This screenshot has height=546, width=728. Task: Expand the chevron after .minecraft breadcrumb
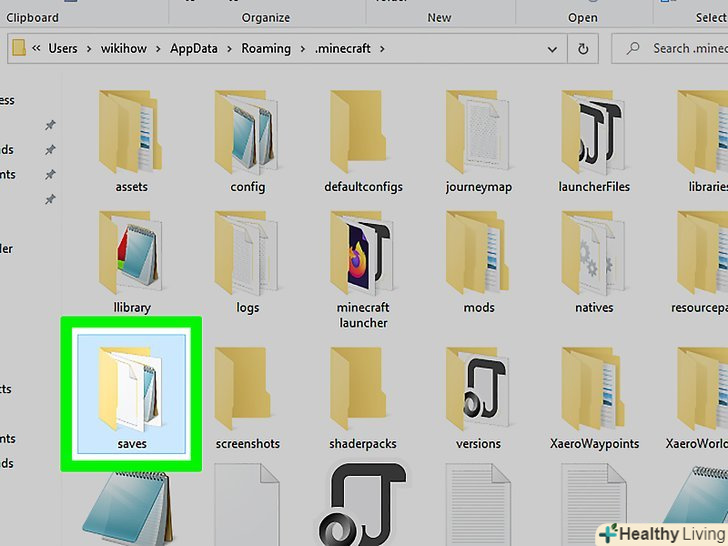[382, 49]
